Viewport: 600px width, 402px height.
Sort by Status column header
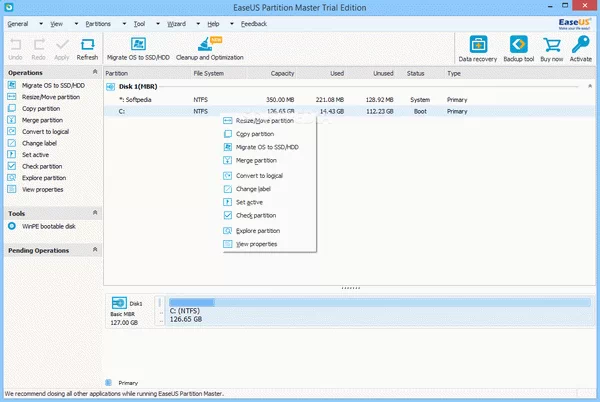[420, 73]
